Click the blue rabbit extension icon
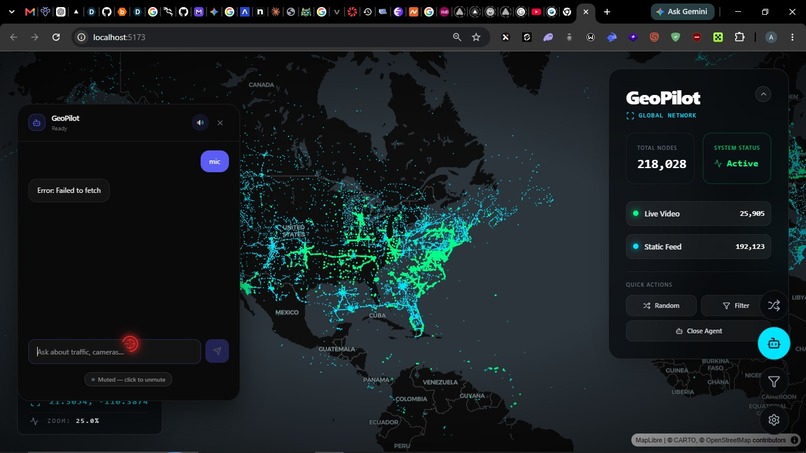The image size is (806, 453). [612, 37]
